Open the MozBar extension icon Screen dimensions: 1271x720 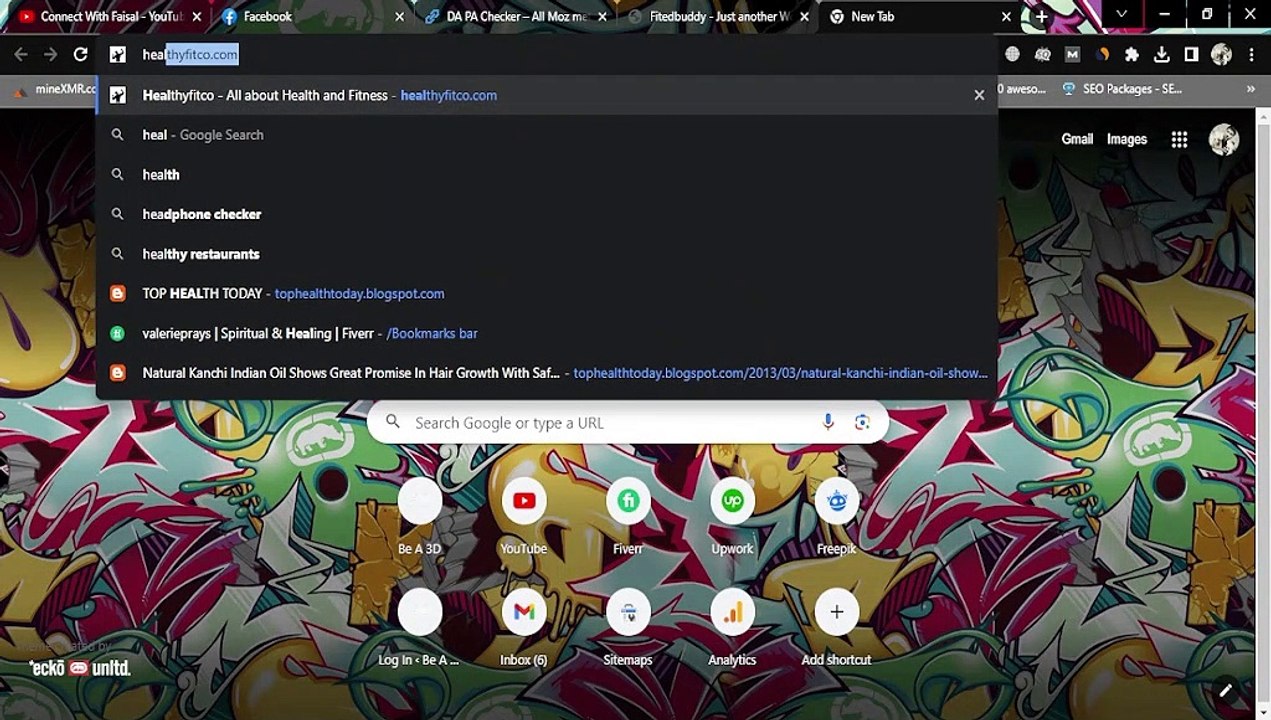click(x=1072, y=55)
